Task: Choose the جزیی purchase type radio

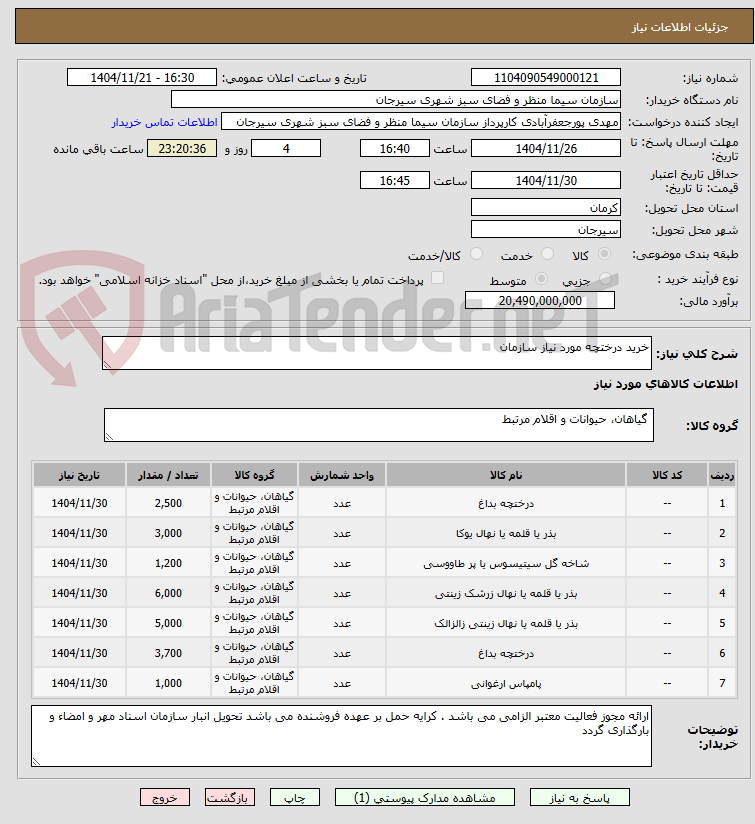Action: click(606, 279)
